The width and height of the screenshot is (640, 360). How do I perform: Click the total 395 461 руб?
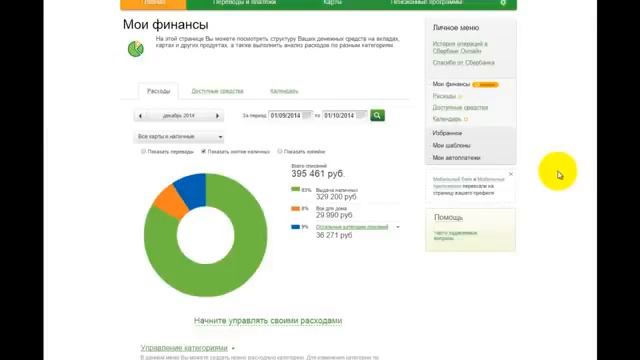(x=318, y=174)
